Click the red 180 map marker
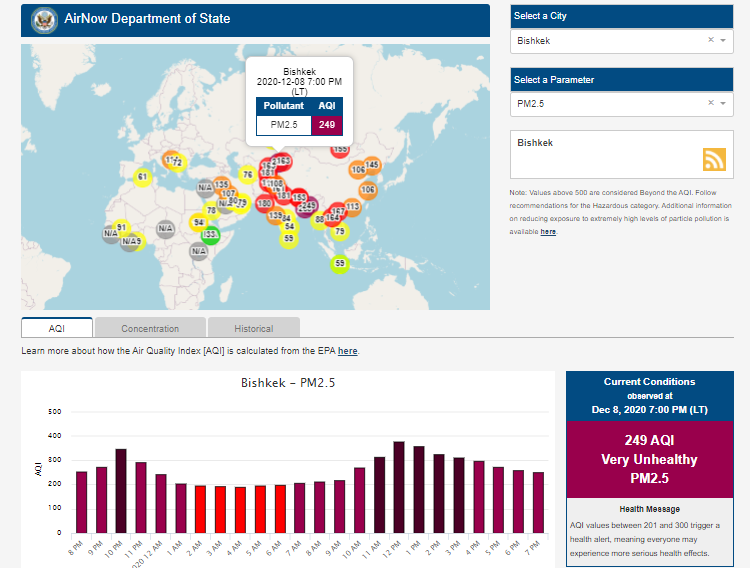The width and height of the screenshot is (750, 568). (264, 204)
